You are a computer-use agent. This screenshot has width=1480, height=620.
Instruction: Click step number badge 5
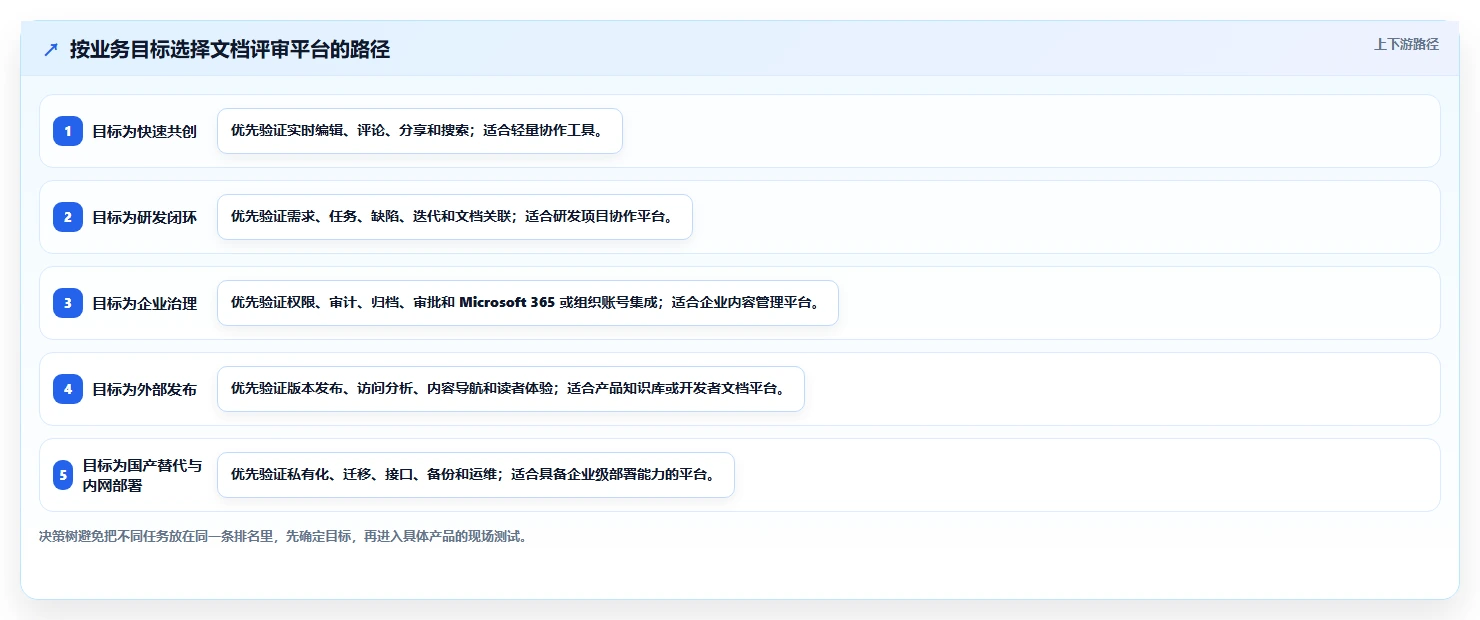pos(63,475)
